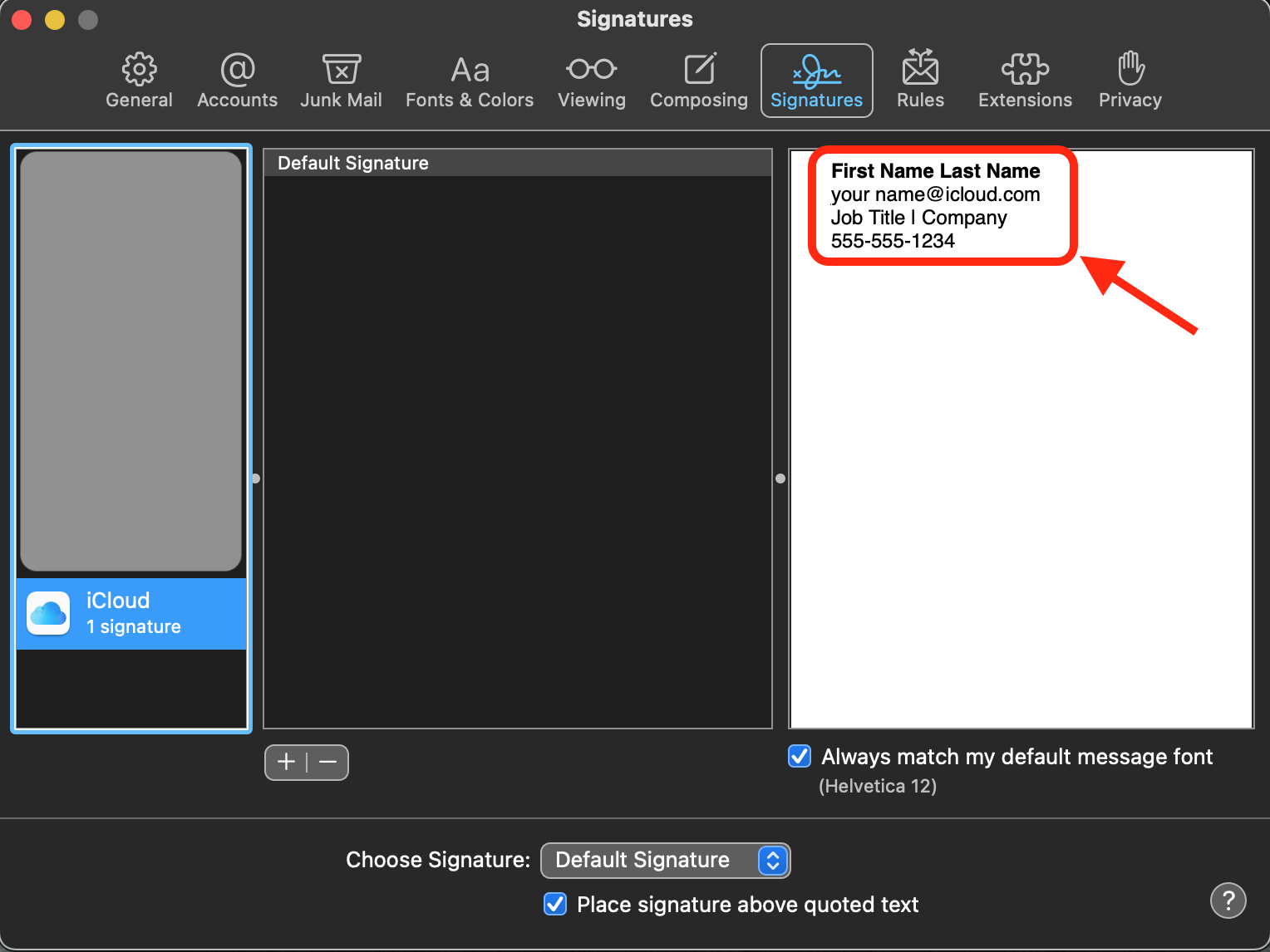
Task: Open Composing settings
Action: (x=698, y=80)
